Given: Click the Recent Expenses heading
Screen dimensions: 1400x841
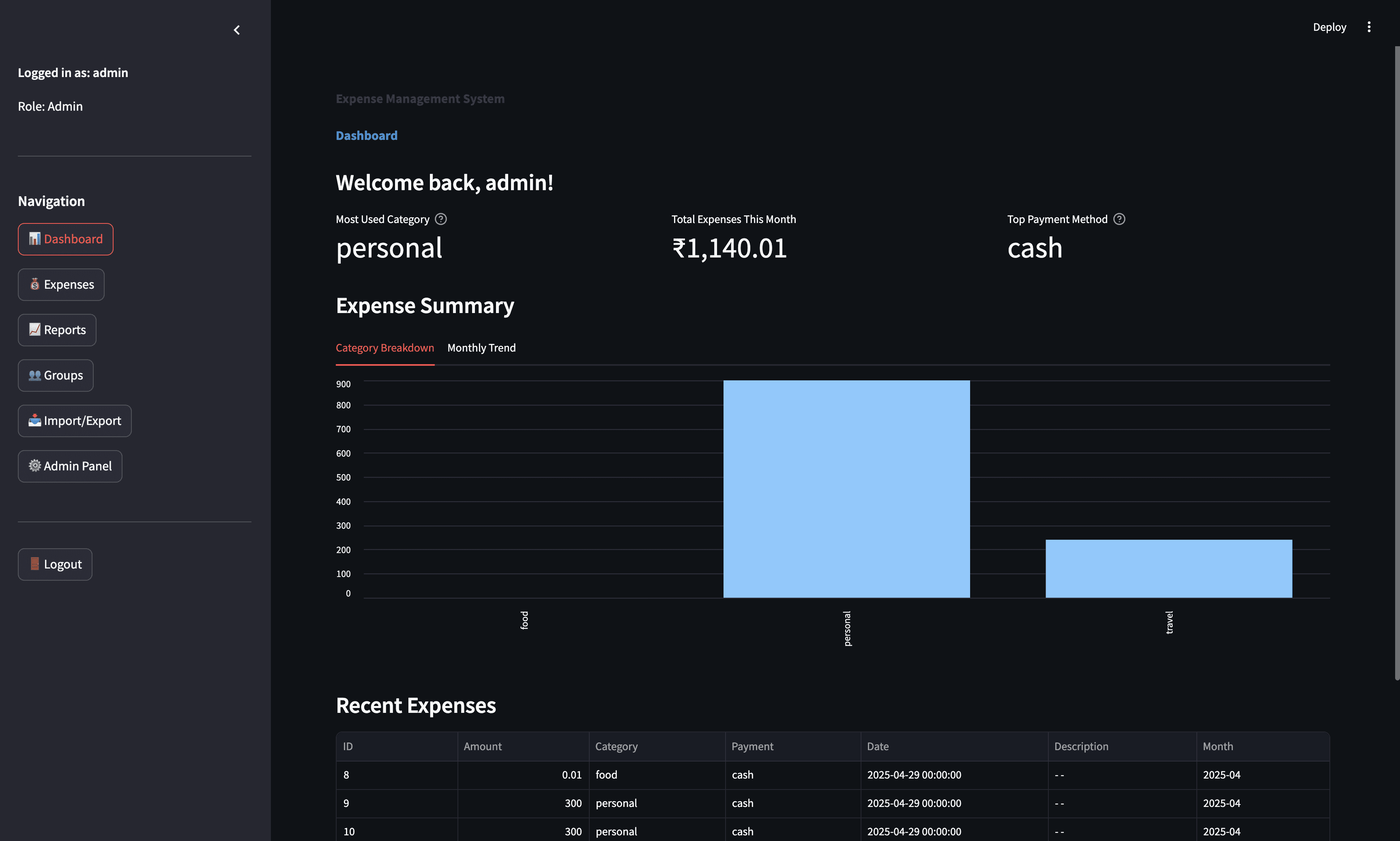Looking at the screenshot, I should 416,706.
